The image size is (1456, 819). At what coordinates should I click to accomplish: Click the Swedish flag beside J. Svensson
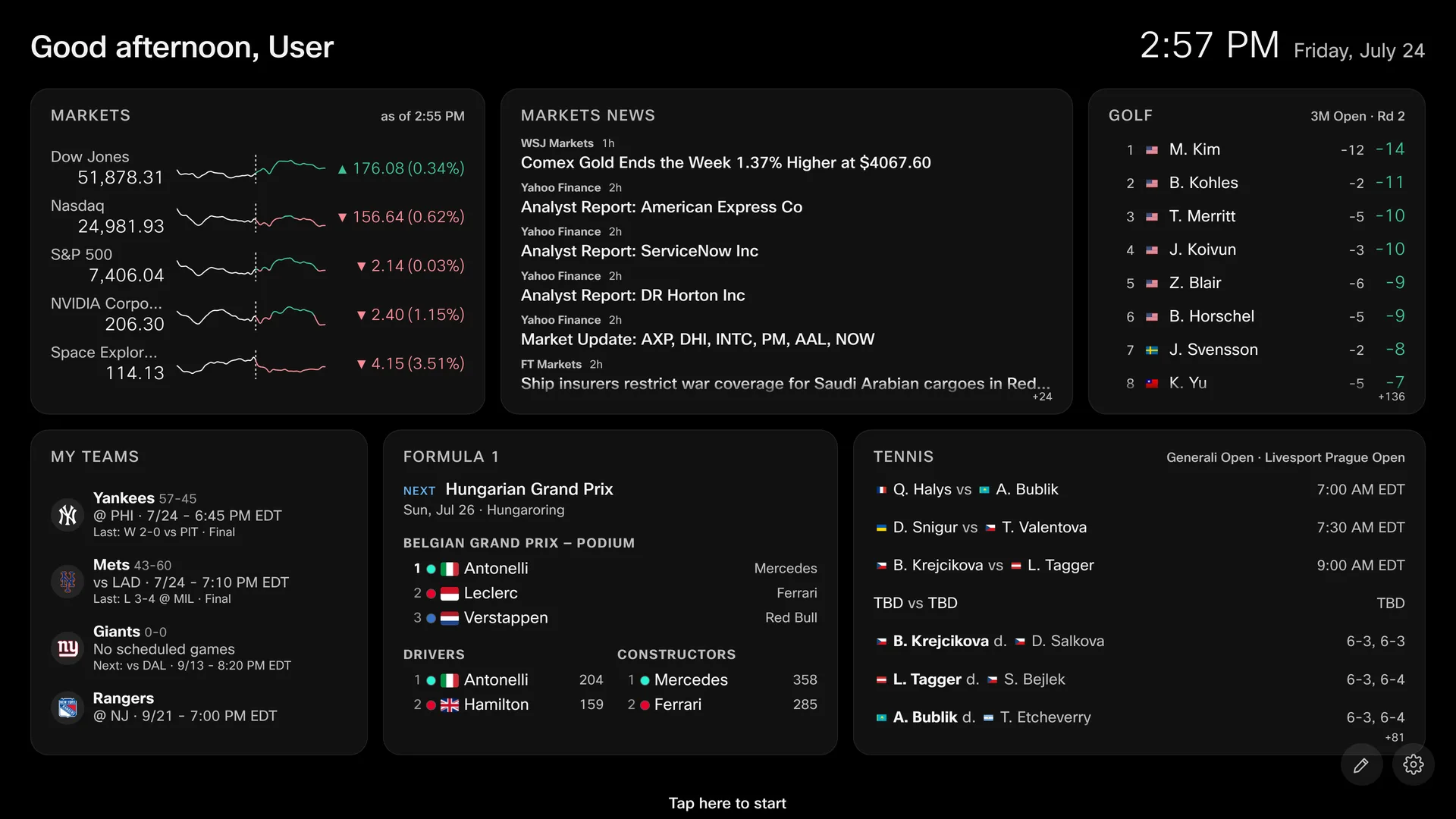tap(1152, 350)
